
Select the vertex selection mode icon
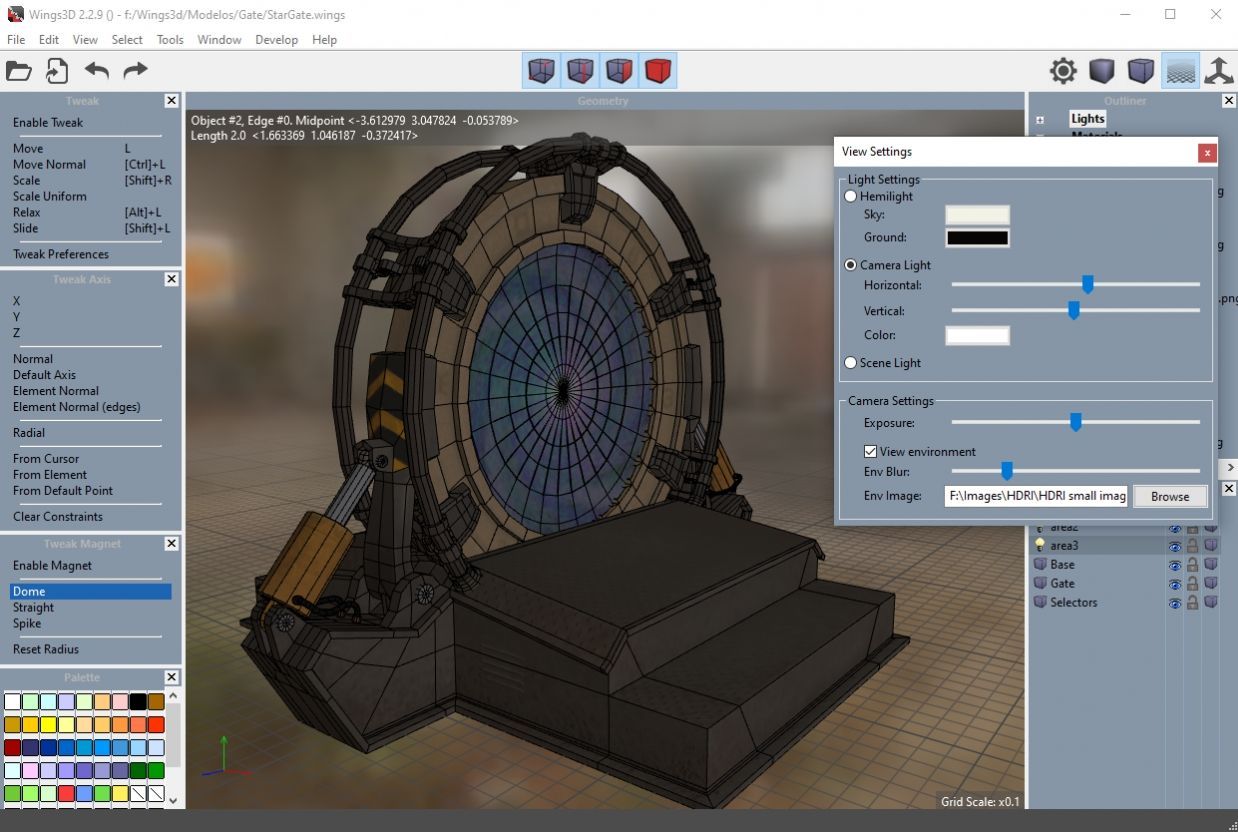(541, 70)
